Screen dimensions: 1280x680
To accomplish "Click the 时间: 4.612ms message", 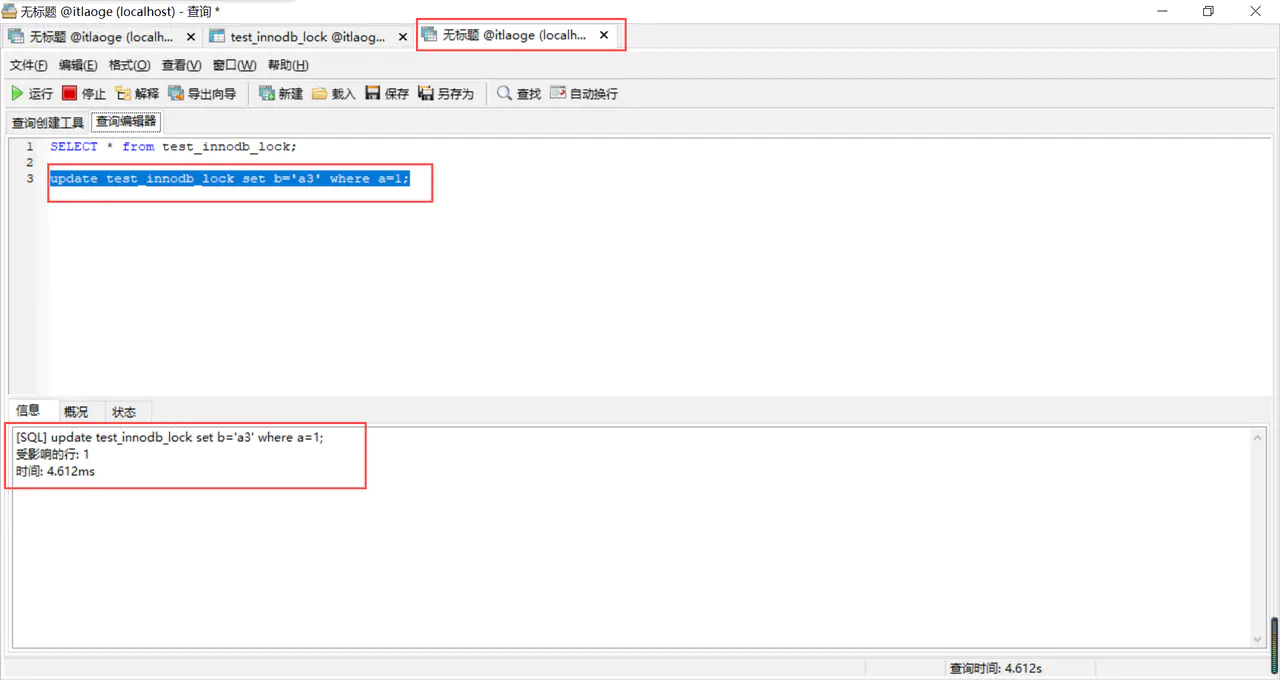I will coord(56,471).
